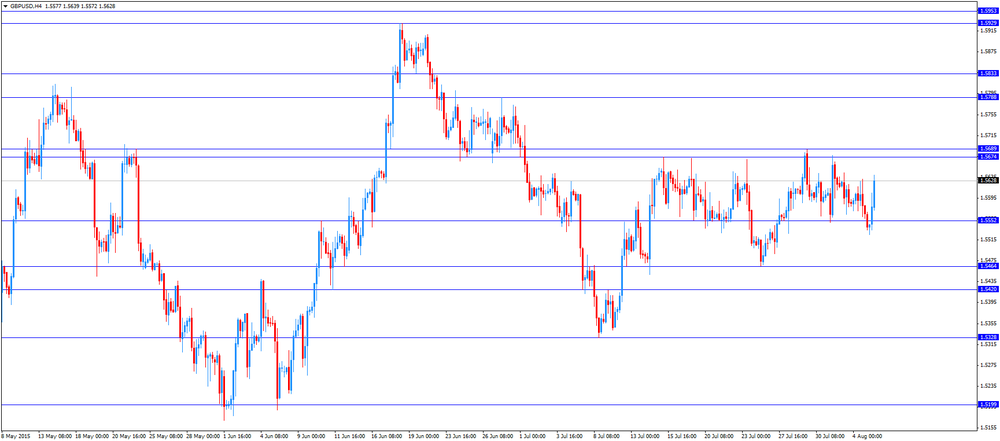Screen dimensions: 1000x441
Task: Click the 1.5355 price scale value
Action: [987, 323]
